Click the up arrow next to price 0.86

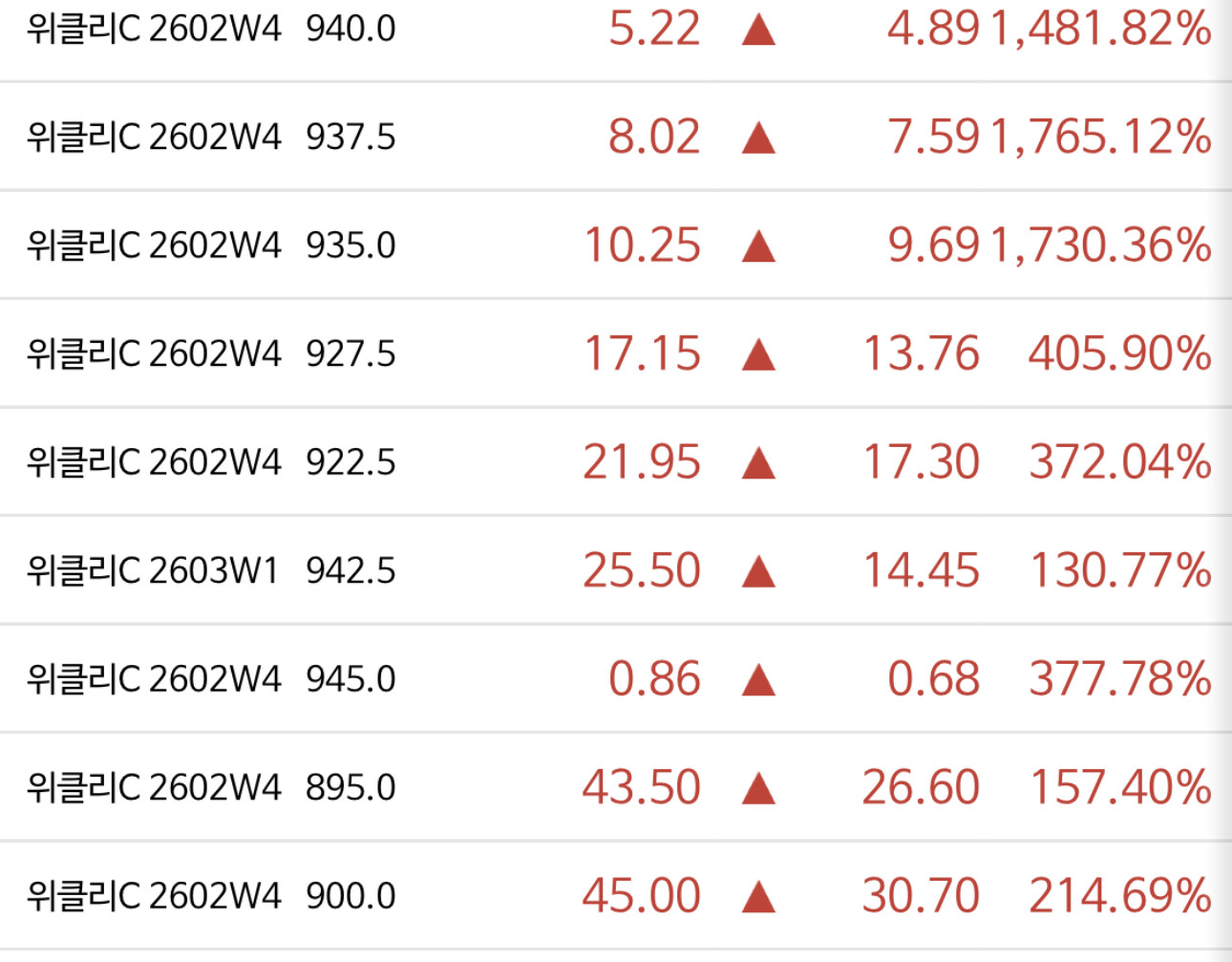pos(758,680)
